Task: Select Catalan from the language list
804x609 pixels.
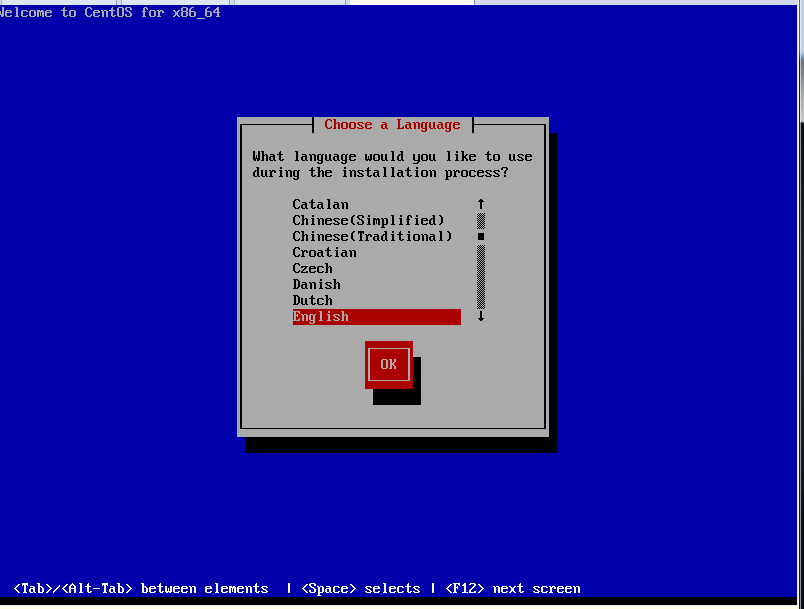Action: point(376,205)
